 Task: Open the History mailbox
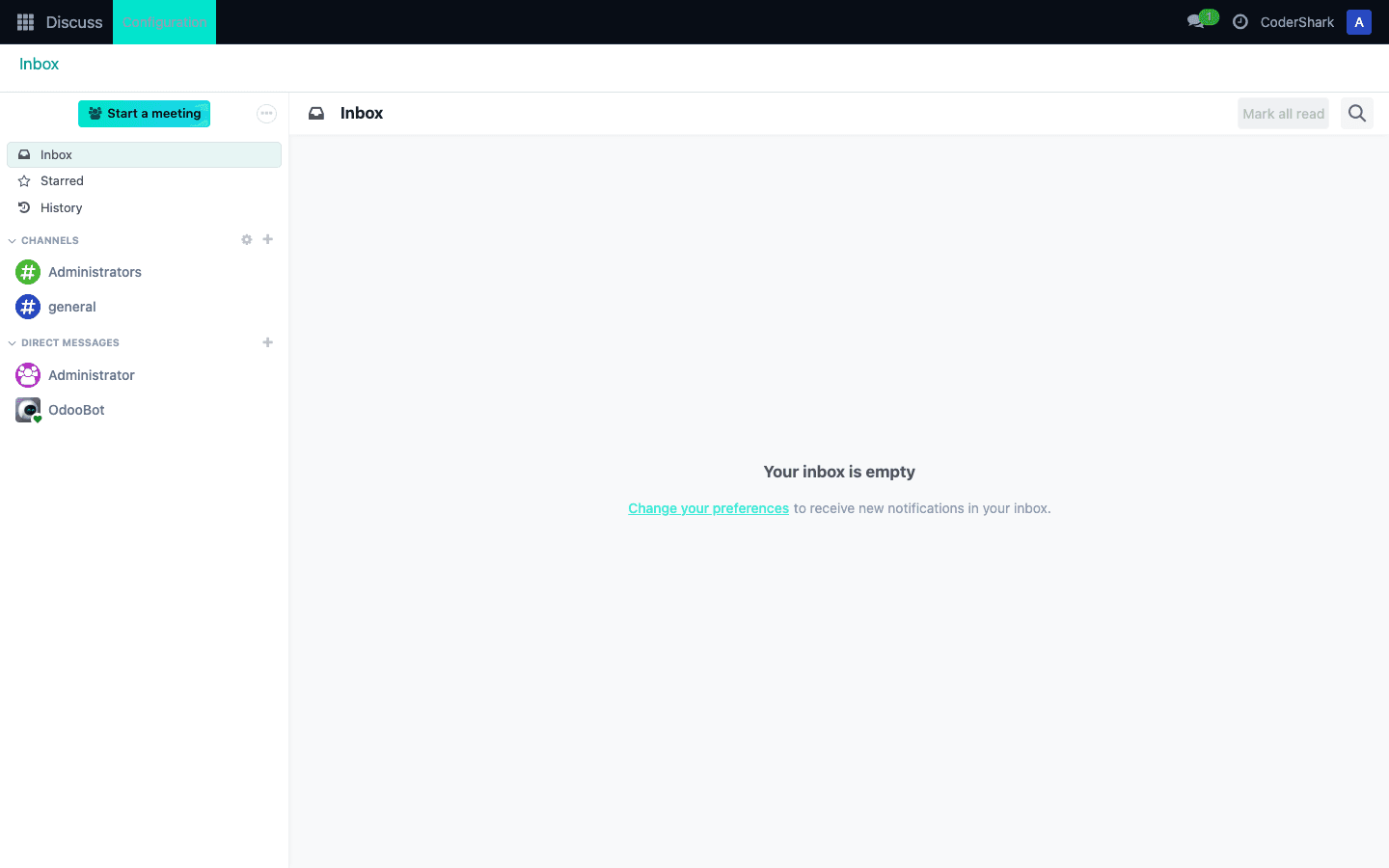144,207
